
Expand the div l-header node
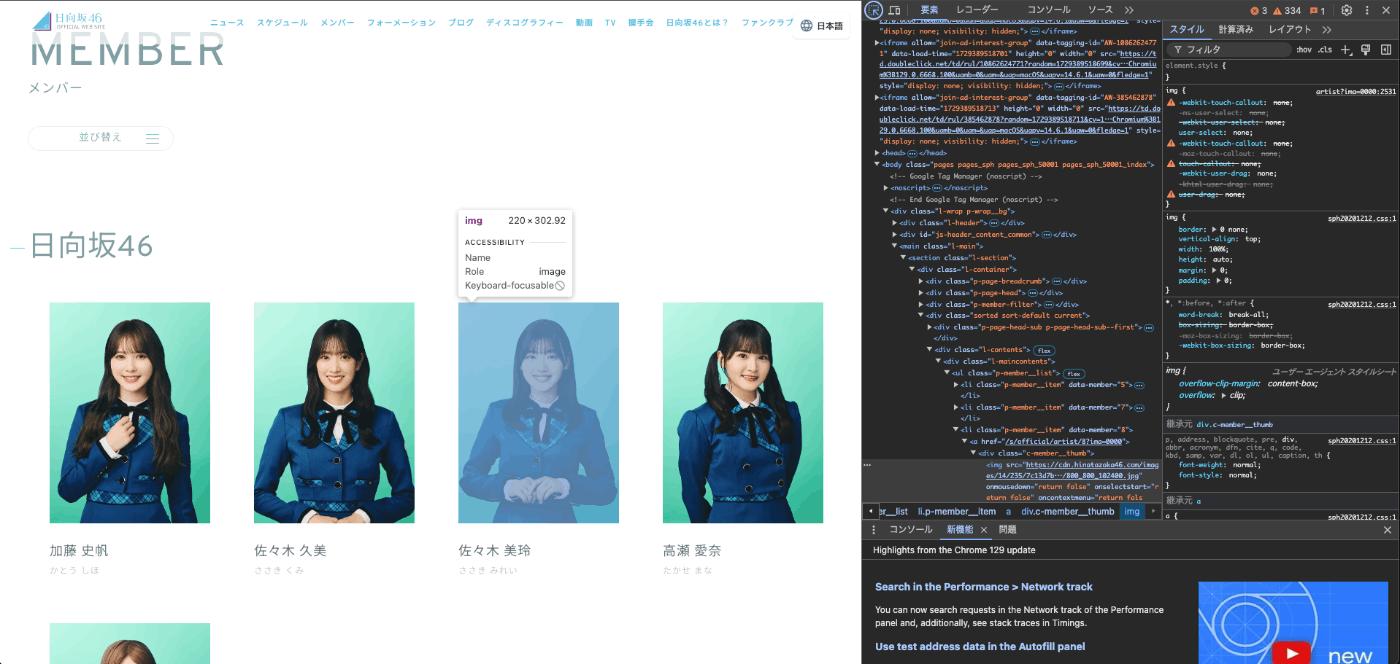[x=895, y=223]
